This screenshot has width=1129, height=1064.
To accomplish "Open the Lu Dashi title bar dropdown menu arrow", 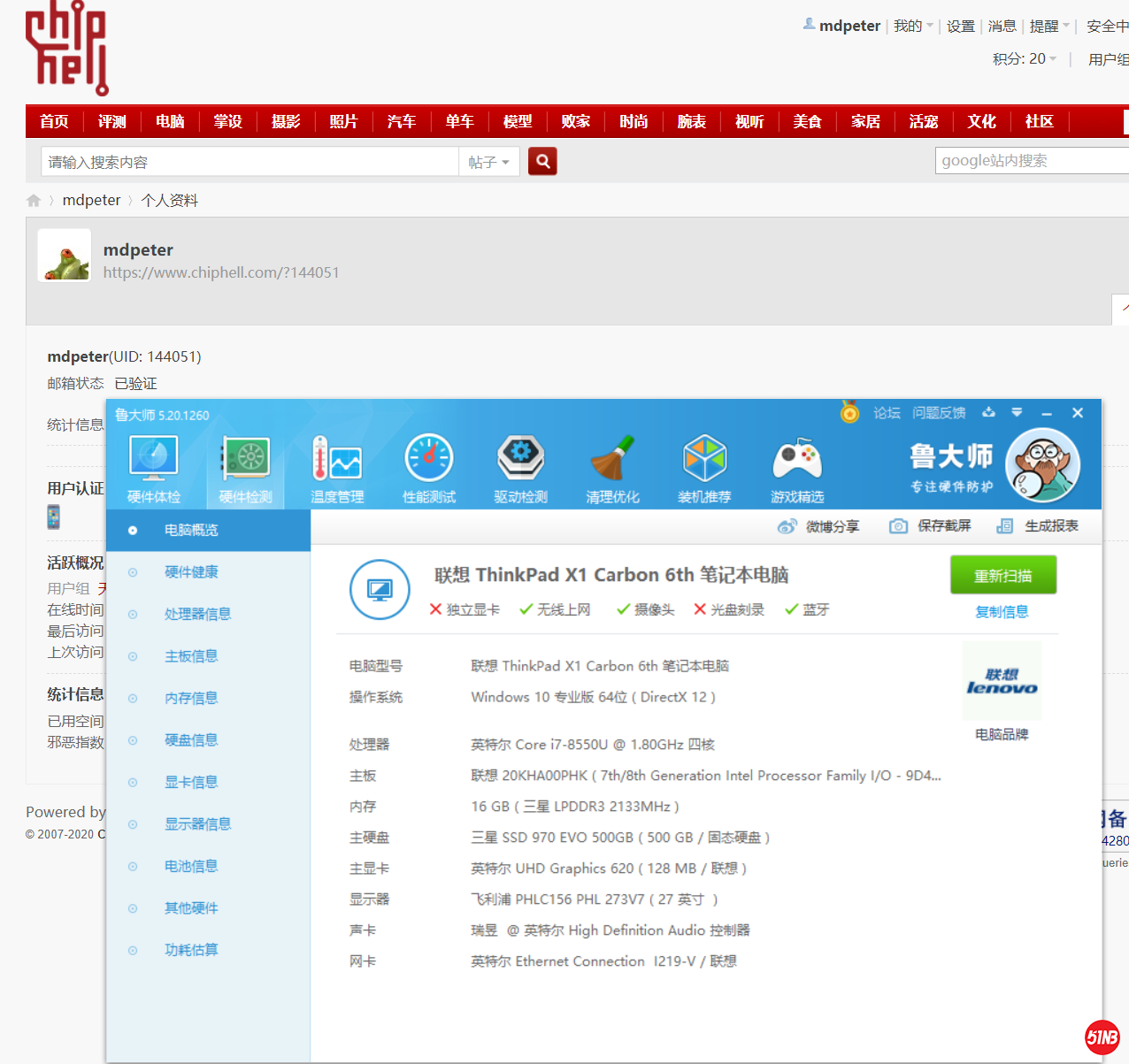I will tap(1017, 412).
